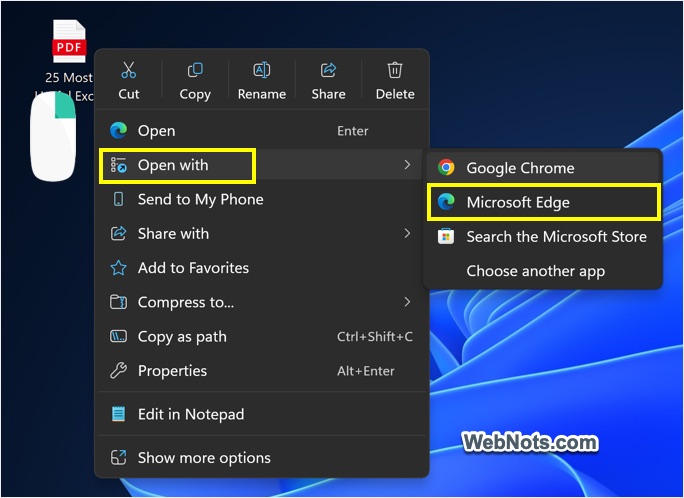684x498 pixels.
Task: Select the PDF file icon on desktop
Action: click(x=69, y=41)
